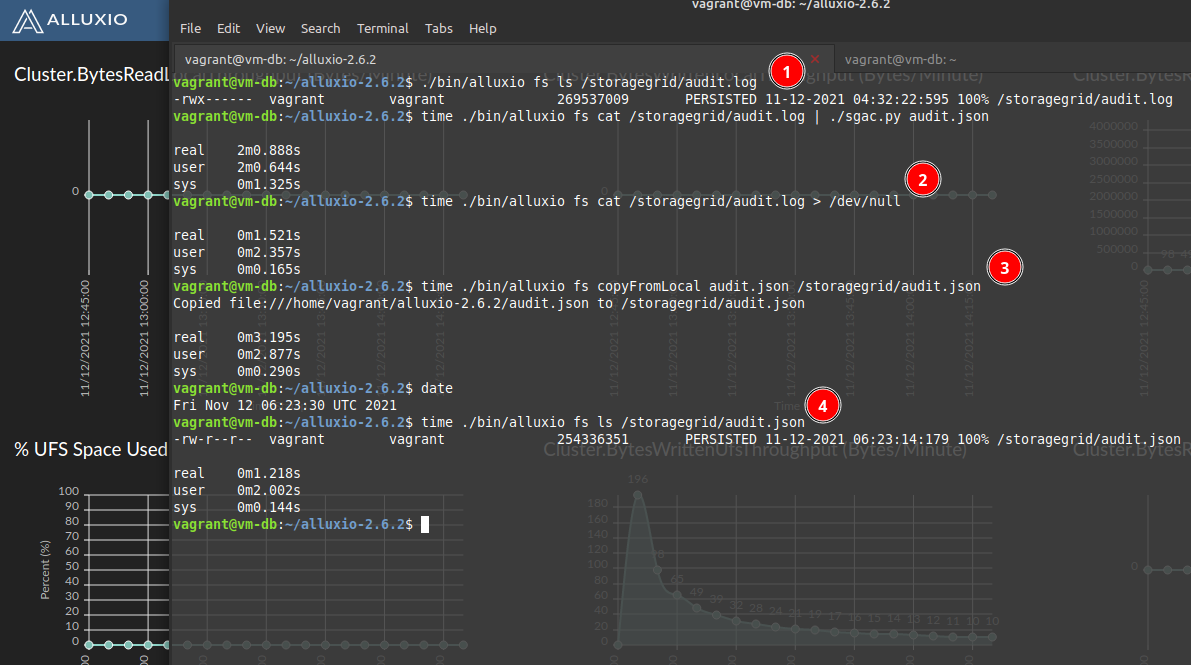The height and width of the screenshot is (665, 1191).
Task: Click the Alluxio logo in the dashboard
Action: [70, 20]
